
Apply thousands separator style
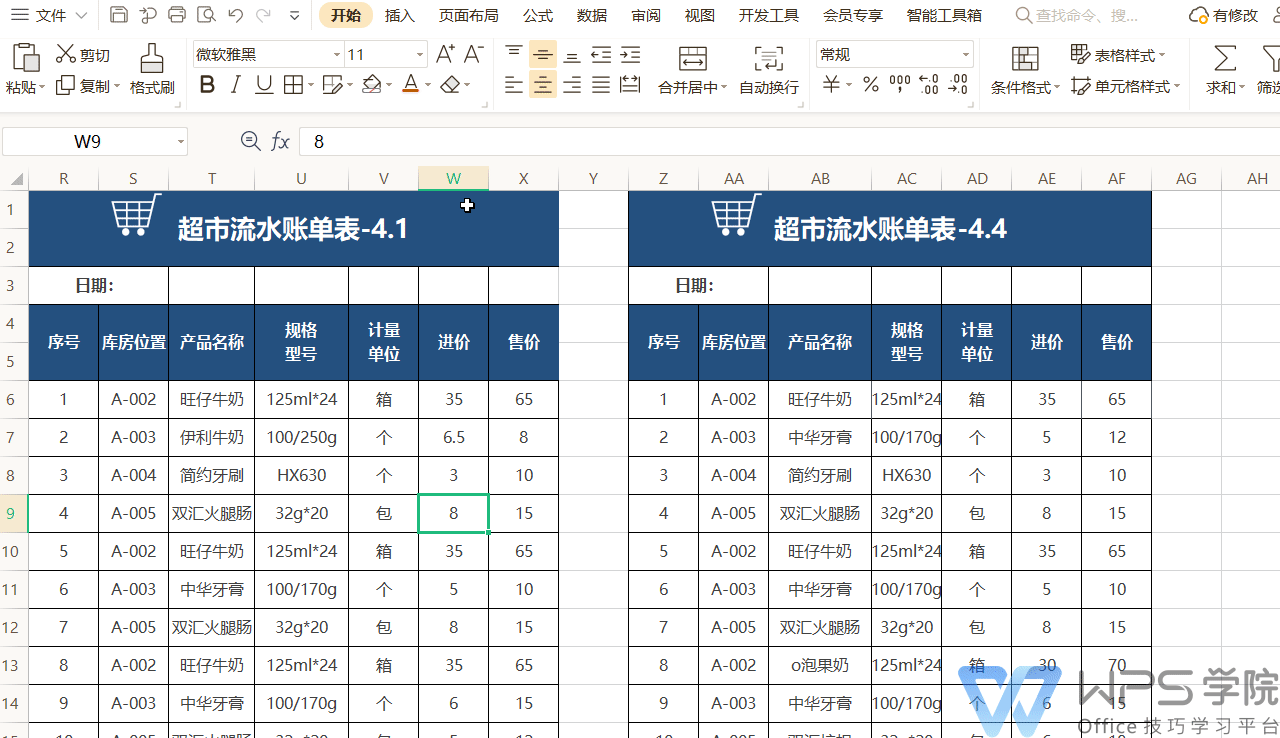point(900,85)
